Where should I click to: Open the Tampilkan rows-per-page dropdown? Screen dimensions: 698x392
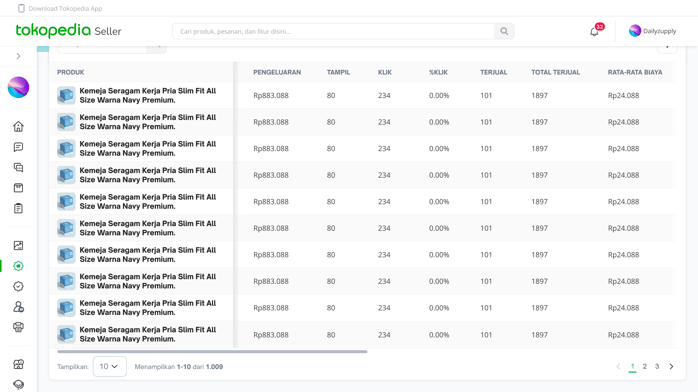(x=110, y=366)
